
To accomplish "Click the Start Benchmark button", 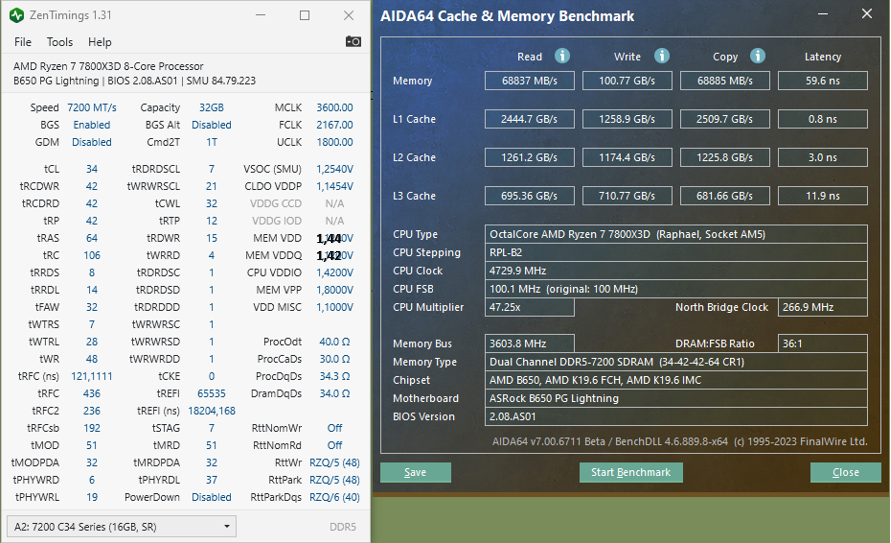I will tap(631, 473).
